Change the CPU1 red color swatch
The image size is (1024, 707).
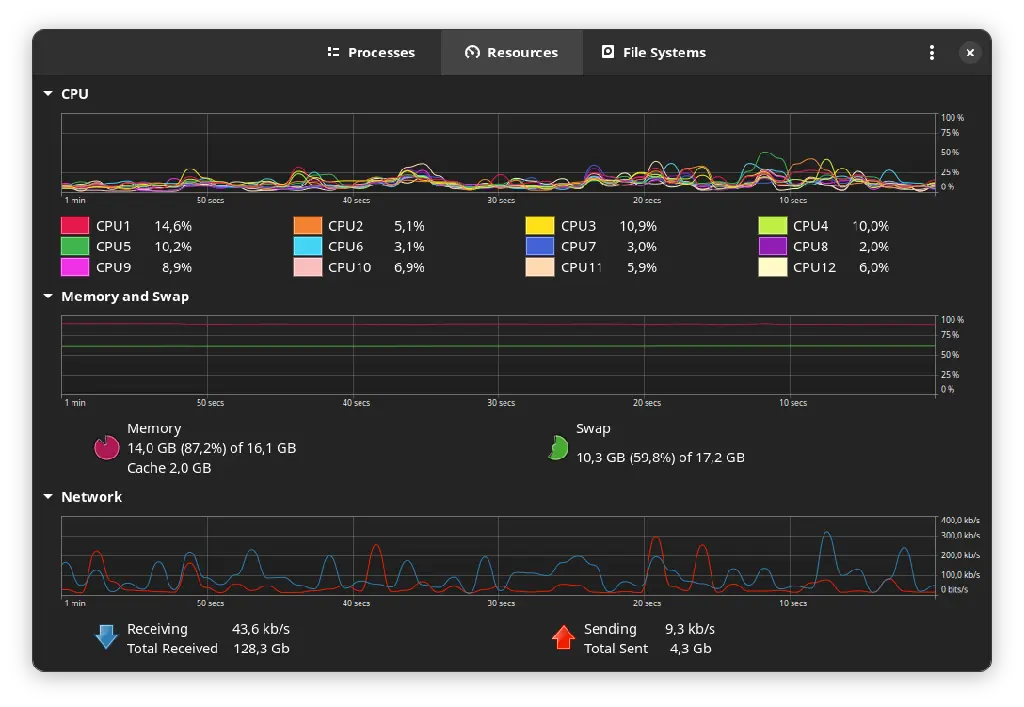(x=75, y=226)
